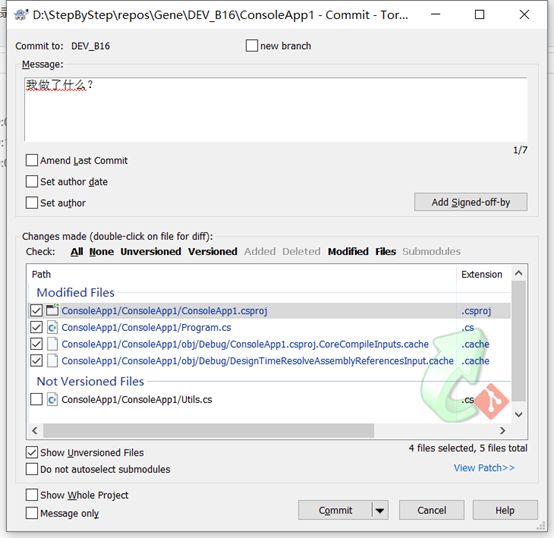Click the horizontal scroll right arrow
Viewport: 554px width, 538px height.
click(x=502, y=431)
